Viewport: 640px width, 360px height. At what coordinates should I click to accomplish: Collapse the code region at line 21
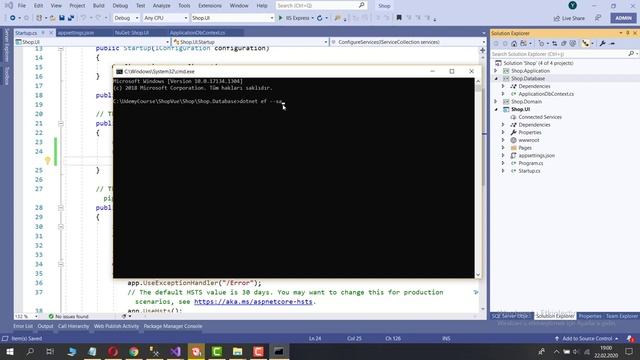(x=61, y=123)
